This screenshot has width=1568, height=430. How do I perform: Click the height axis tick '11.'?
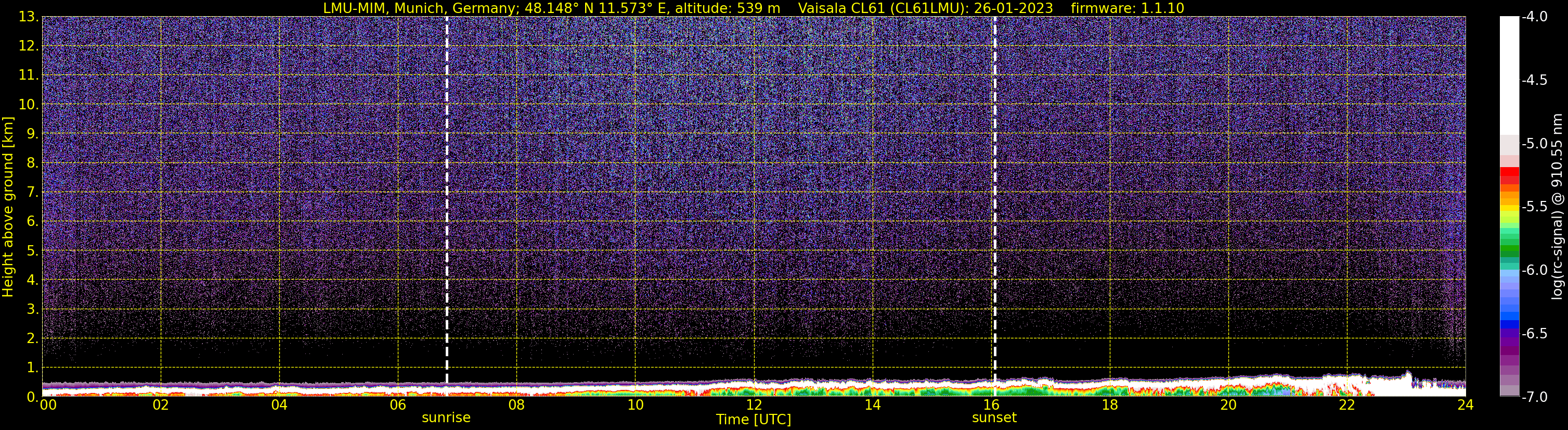coord(29,75)
